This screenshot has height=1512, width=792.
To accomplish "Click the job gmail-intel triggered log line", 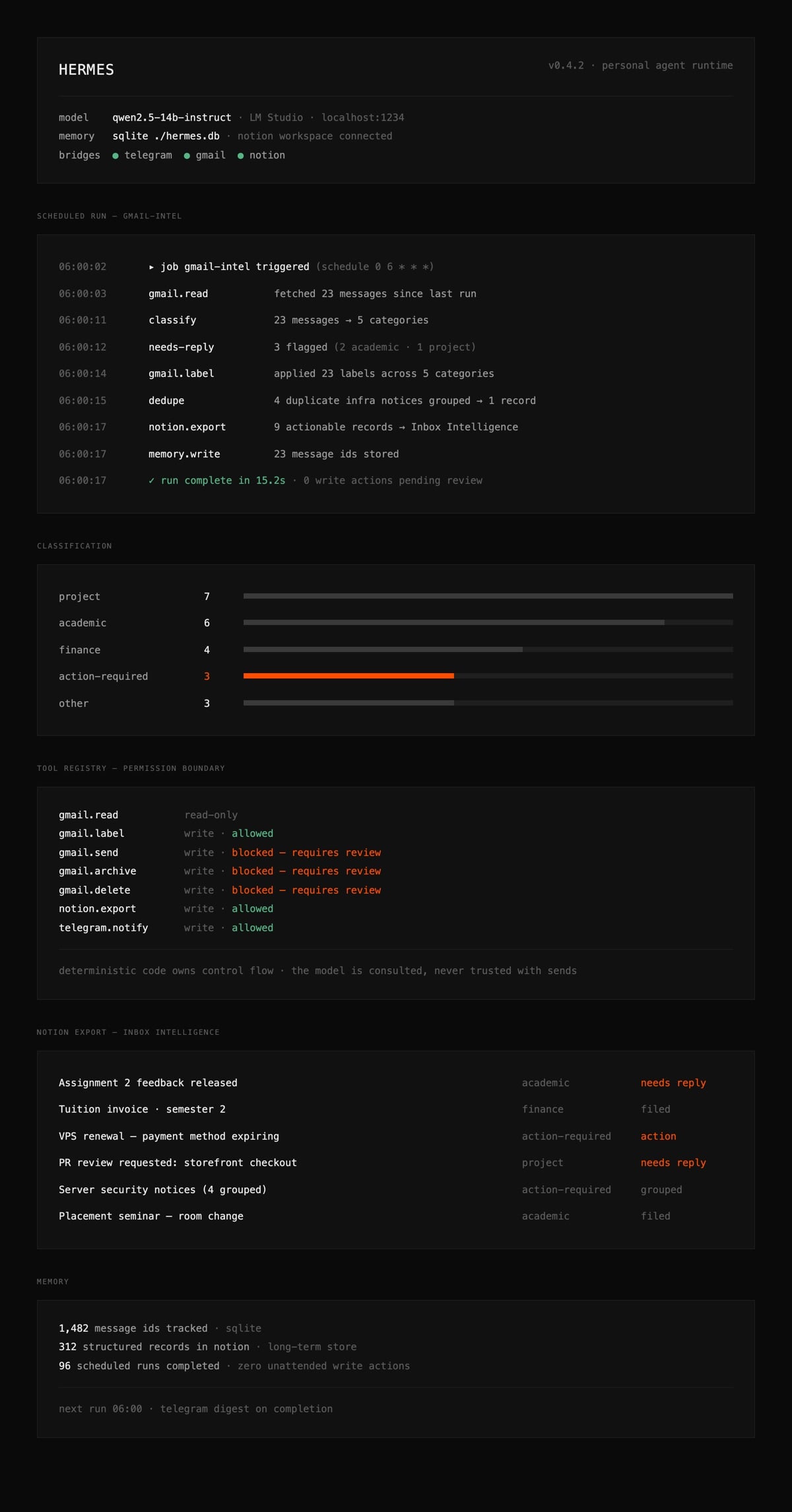I will pos(291,267).
